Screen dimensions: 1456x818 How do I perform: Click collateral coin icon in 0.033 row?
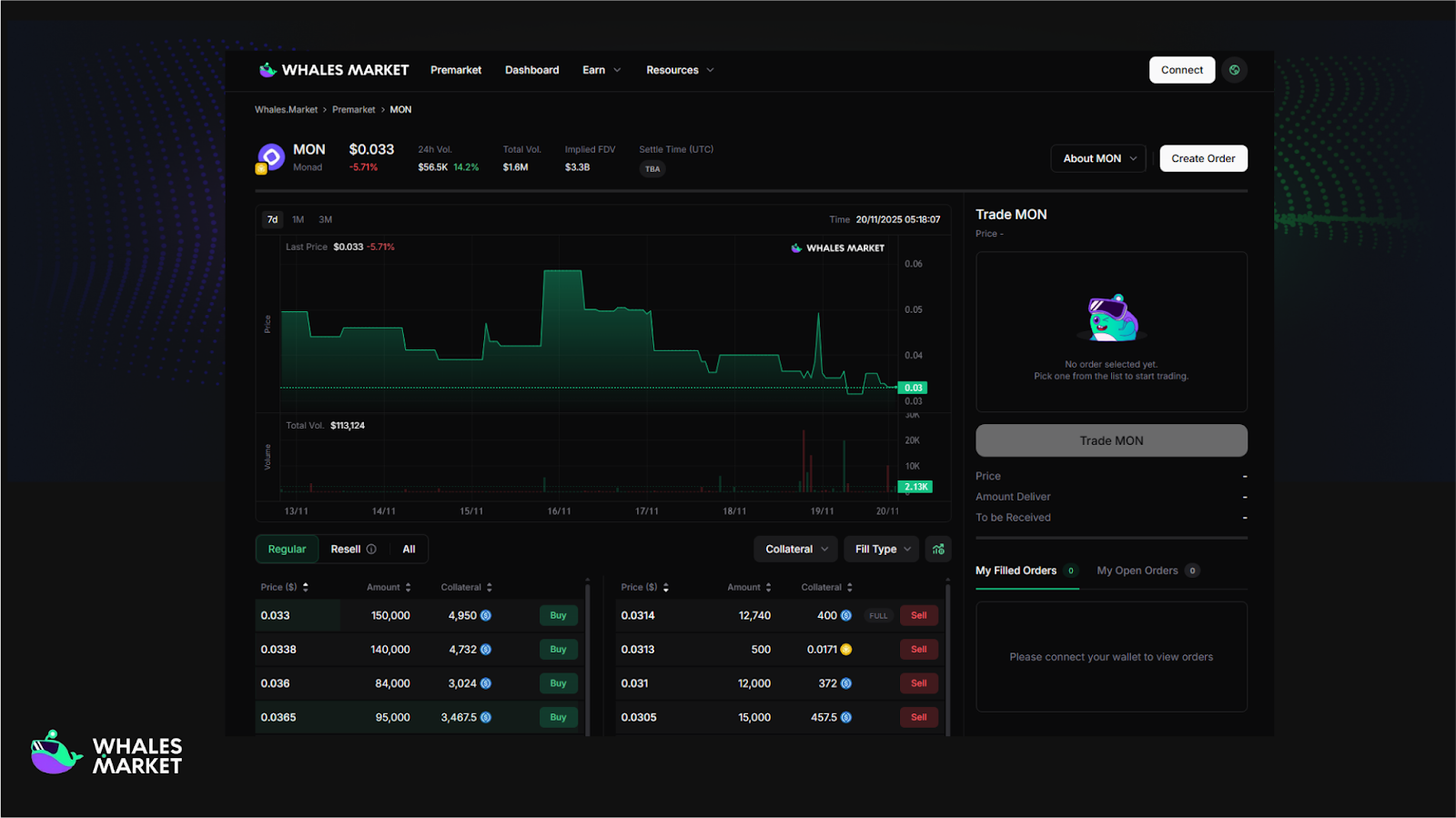coord(486,616)
